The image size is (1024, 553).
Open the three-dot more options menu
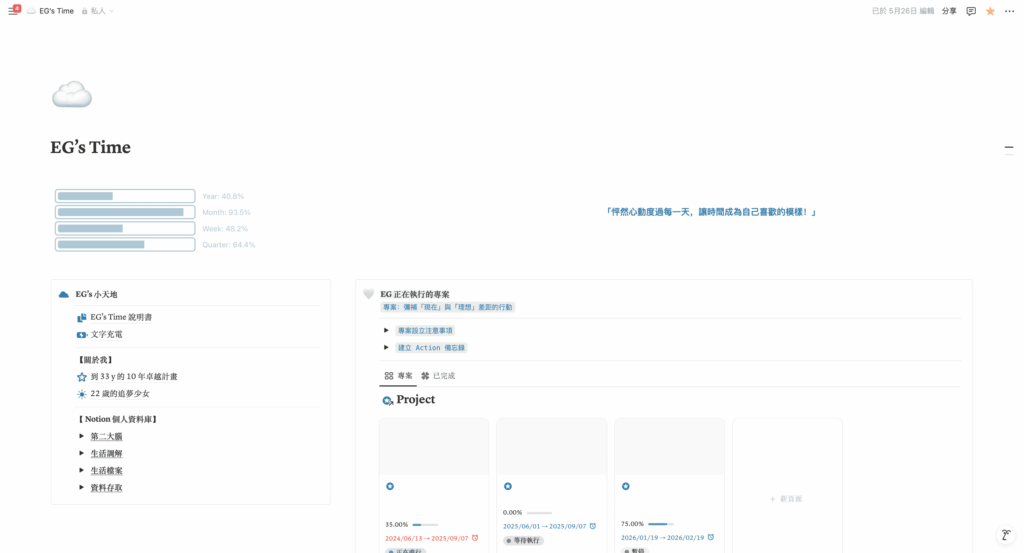point(1009,11)
